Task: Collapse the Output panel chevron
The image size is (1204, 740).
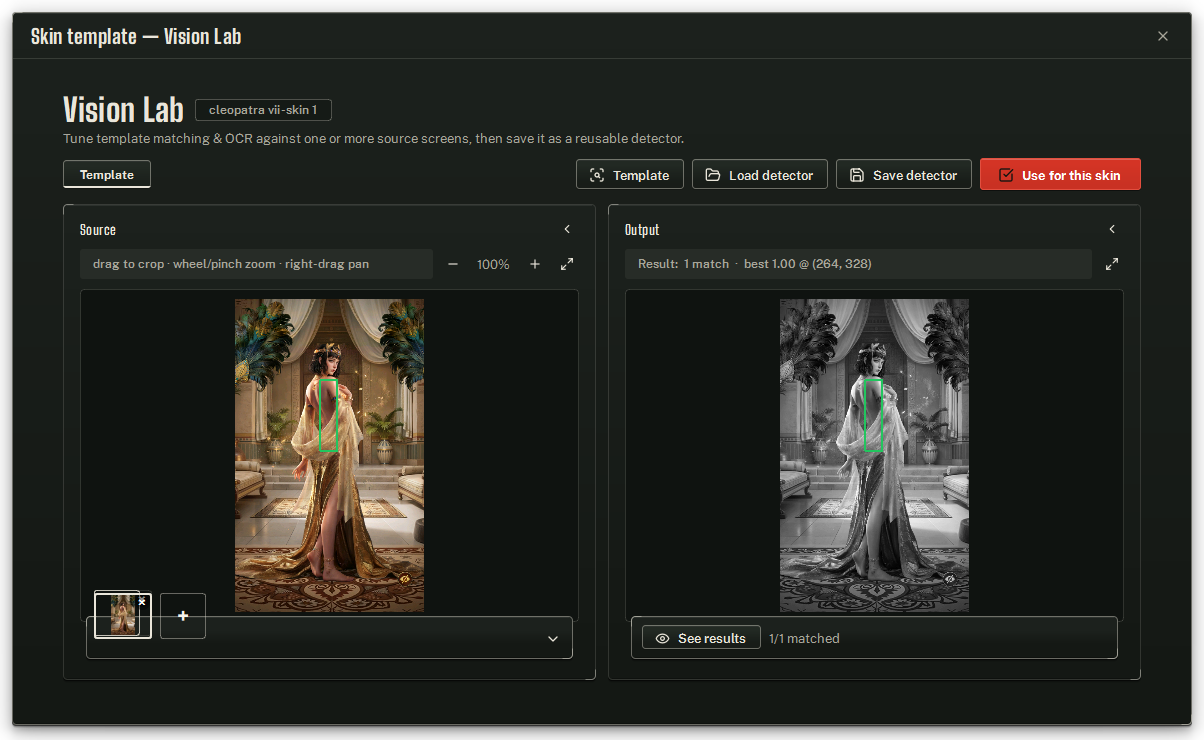Action: [1112, 229]
